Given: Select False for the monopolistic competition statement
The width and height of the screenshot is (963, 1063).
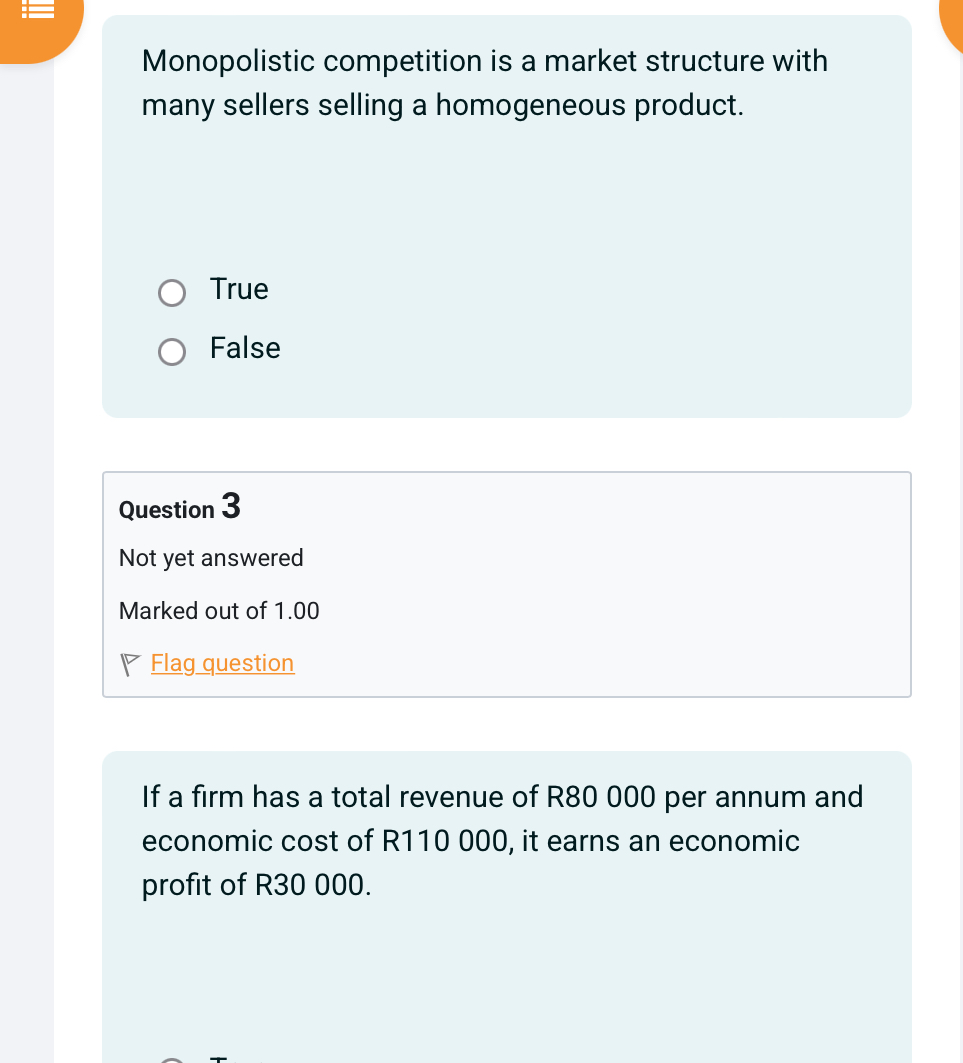Looking at the screenshot, I should [x=172, y=352].
